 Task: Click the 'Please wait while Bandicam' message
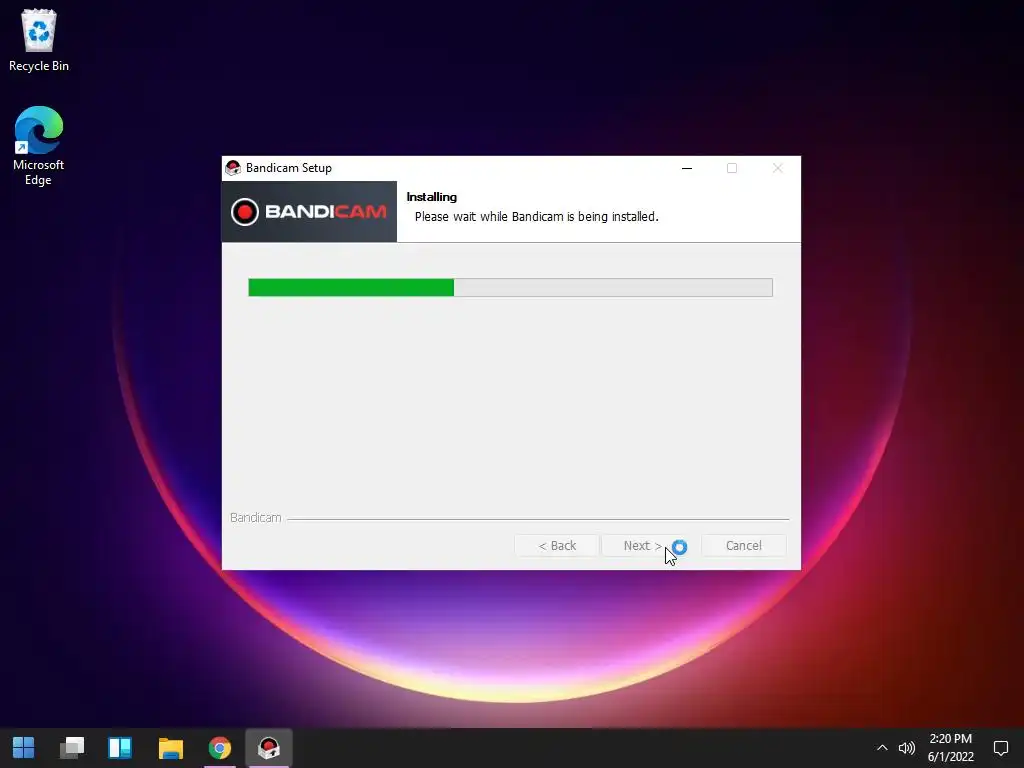point(537,216)
